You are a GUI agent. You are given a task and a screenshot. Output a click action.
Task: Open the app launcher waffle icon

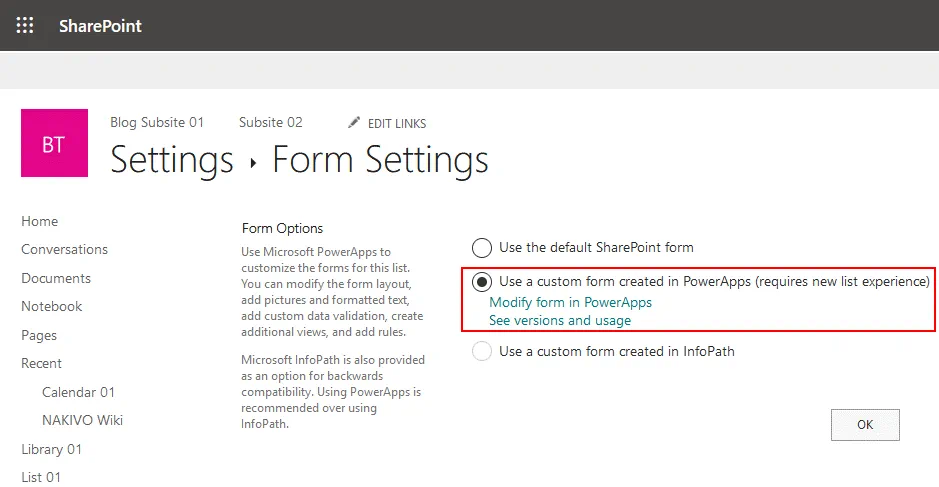coord(25,26)
